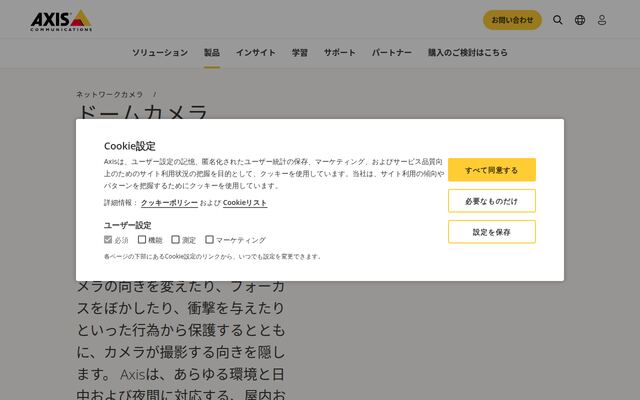Open 購入のご検討はこちら menu item
This screenshot has width=640, height=400.
467,53
